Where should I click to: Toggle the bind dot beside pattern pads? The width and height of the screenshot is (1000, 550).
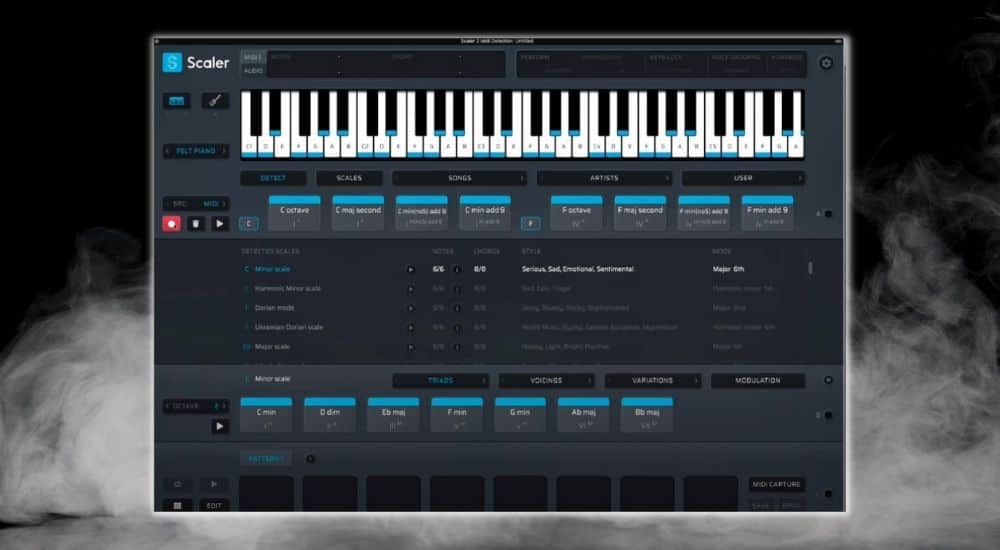(x=828, y=494)
